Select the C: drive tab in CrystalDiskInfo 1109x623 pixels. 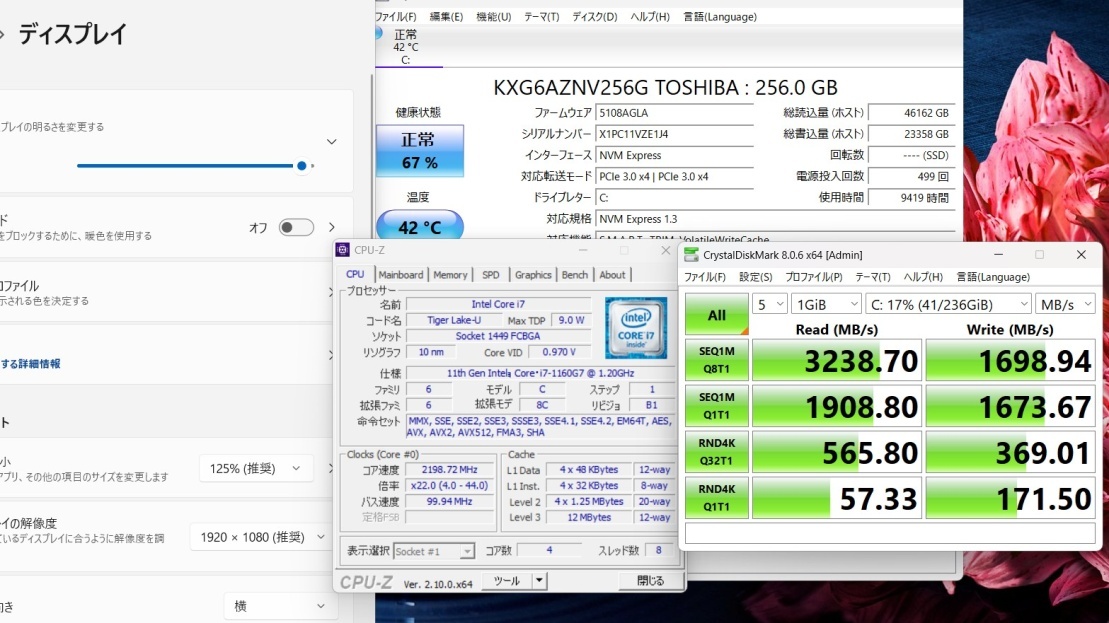406,47
